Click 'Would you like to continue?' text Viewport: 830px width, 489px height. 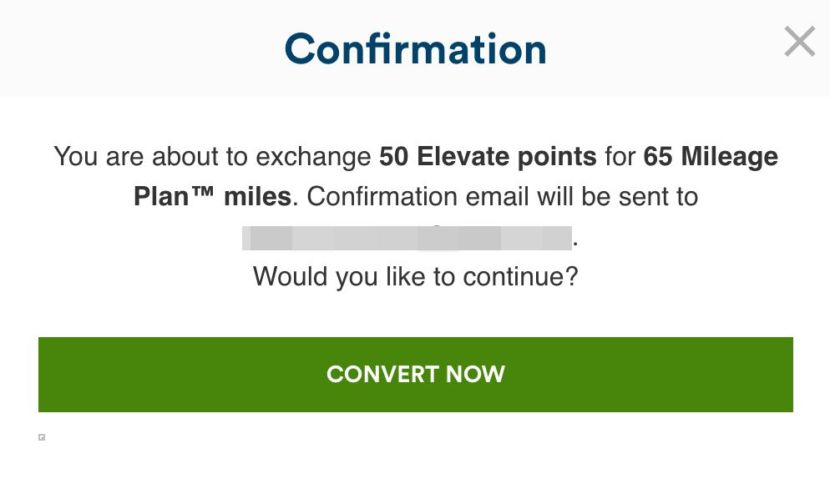click(415, 276)
